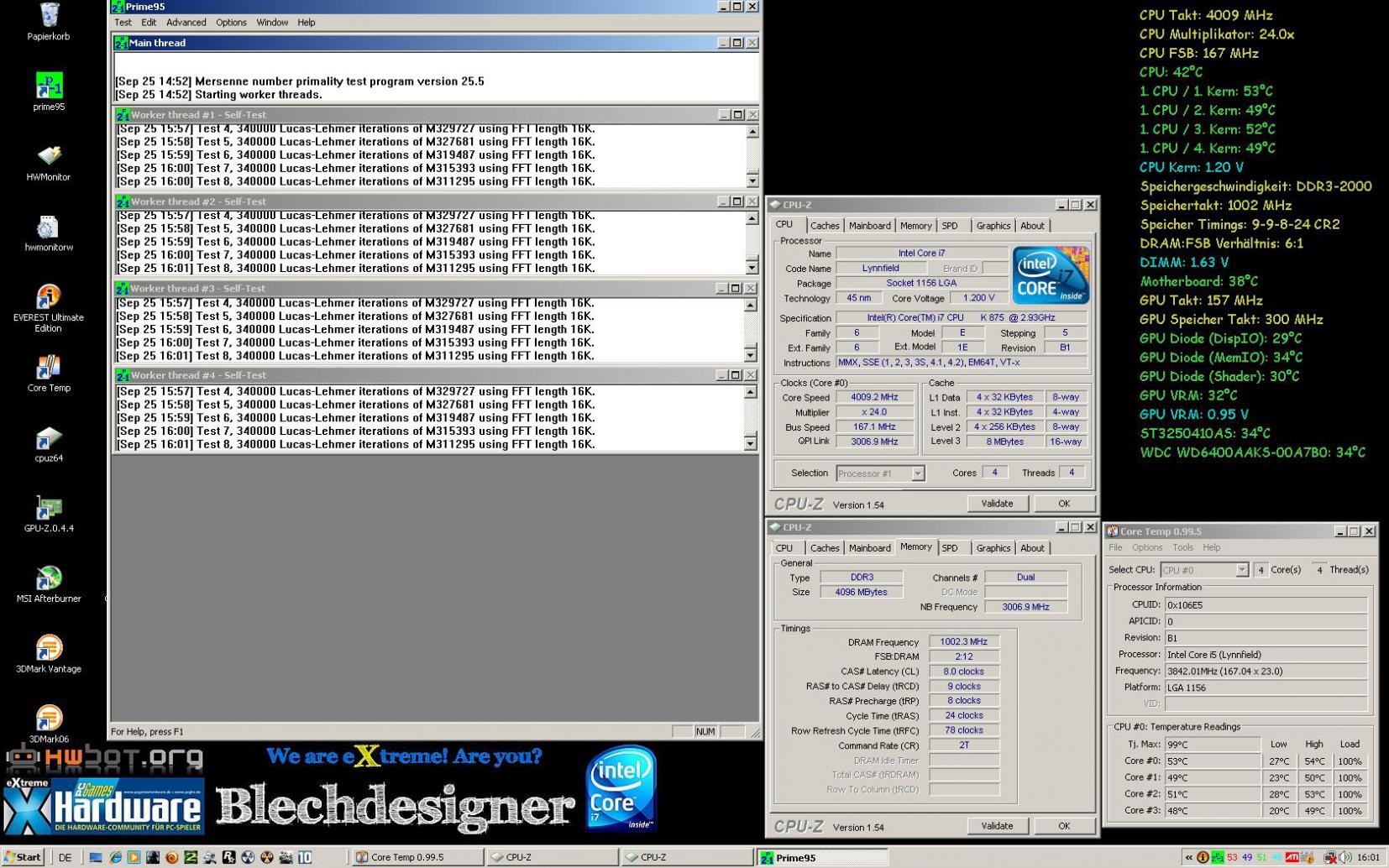Open the Edit menu in Prime95
The width and height of the screenshot is (1389, 868).
[x=149, y=23]
